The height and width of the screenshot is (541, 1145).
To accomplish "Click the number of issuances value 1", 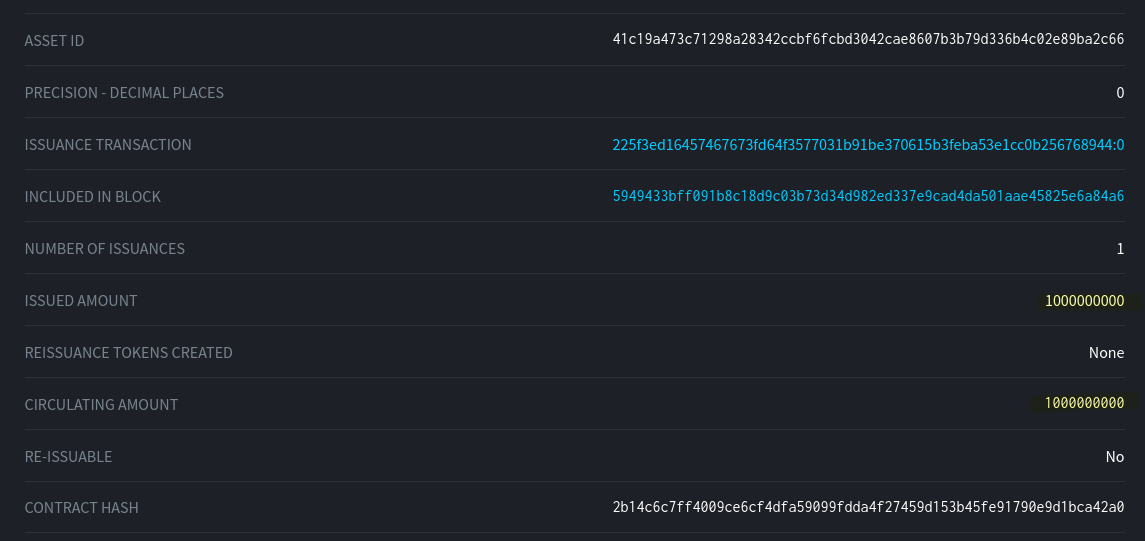I will pos(1120,249).
